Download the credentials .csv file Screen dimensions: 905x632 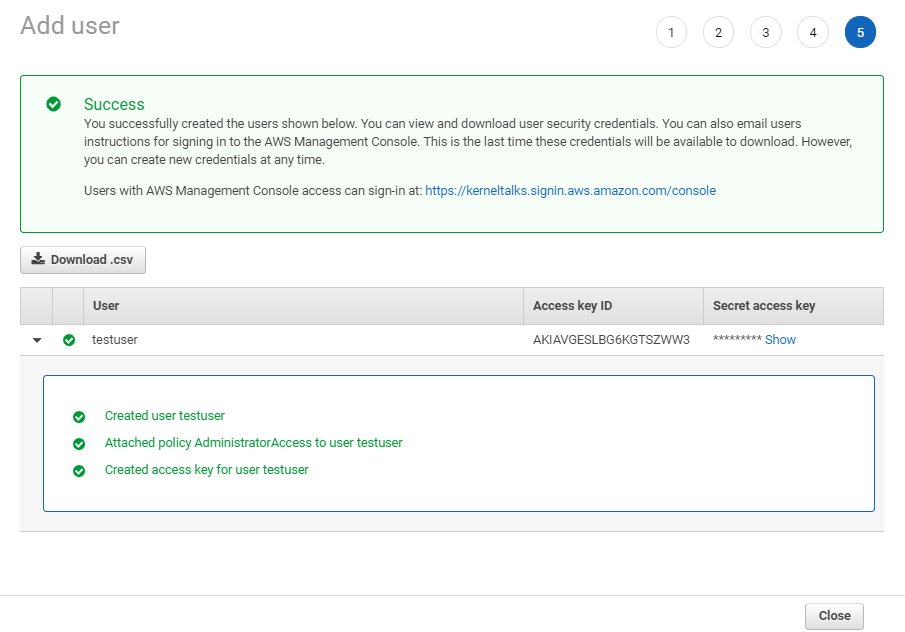pyautogui.click(x=83, y=260)
